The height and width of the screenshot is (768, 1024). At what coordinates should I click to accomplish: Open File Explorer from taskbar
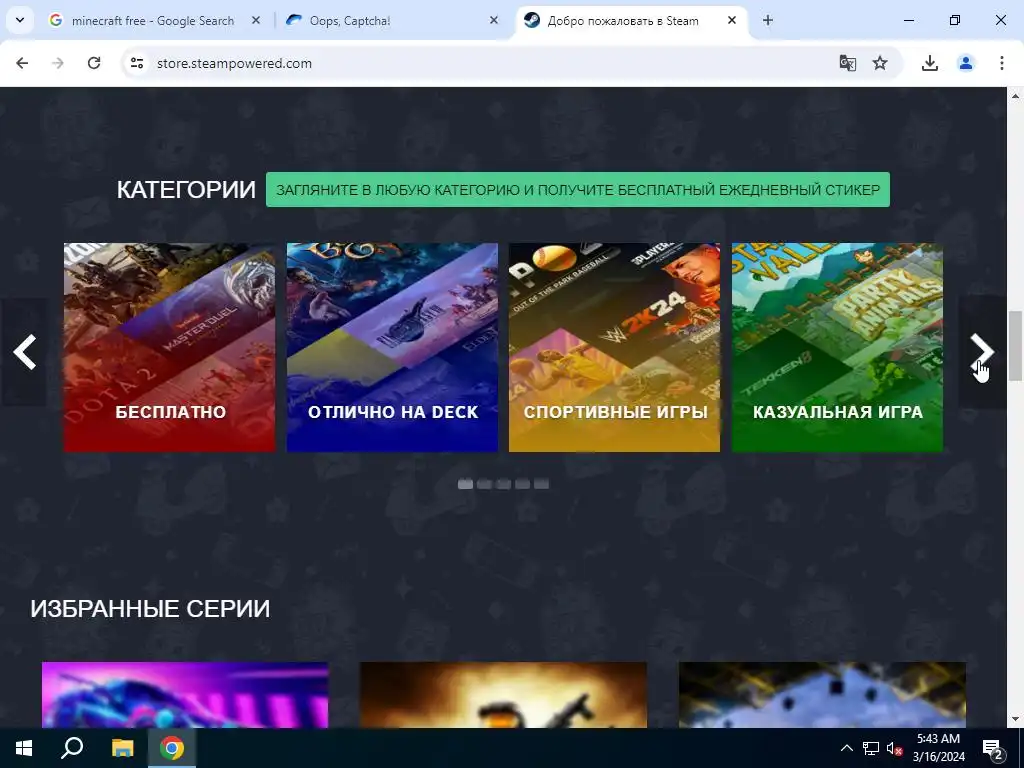pyautogui.click(x=122, y=748)
